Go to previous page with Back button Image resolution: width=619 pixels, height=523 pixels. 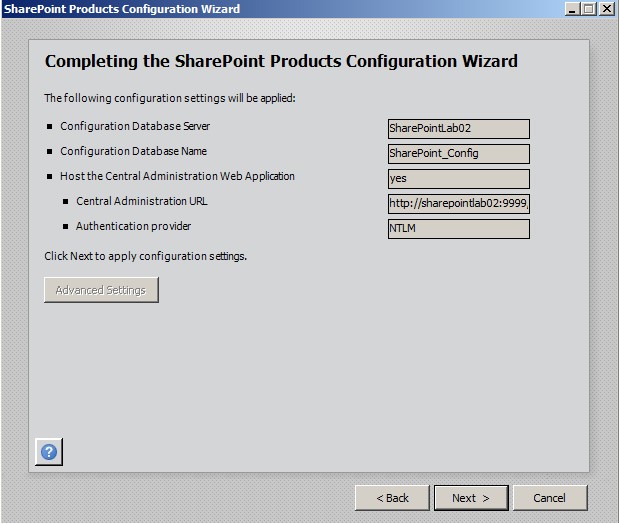coord(392,498)
